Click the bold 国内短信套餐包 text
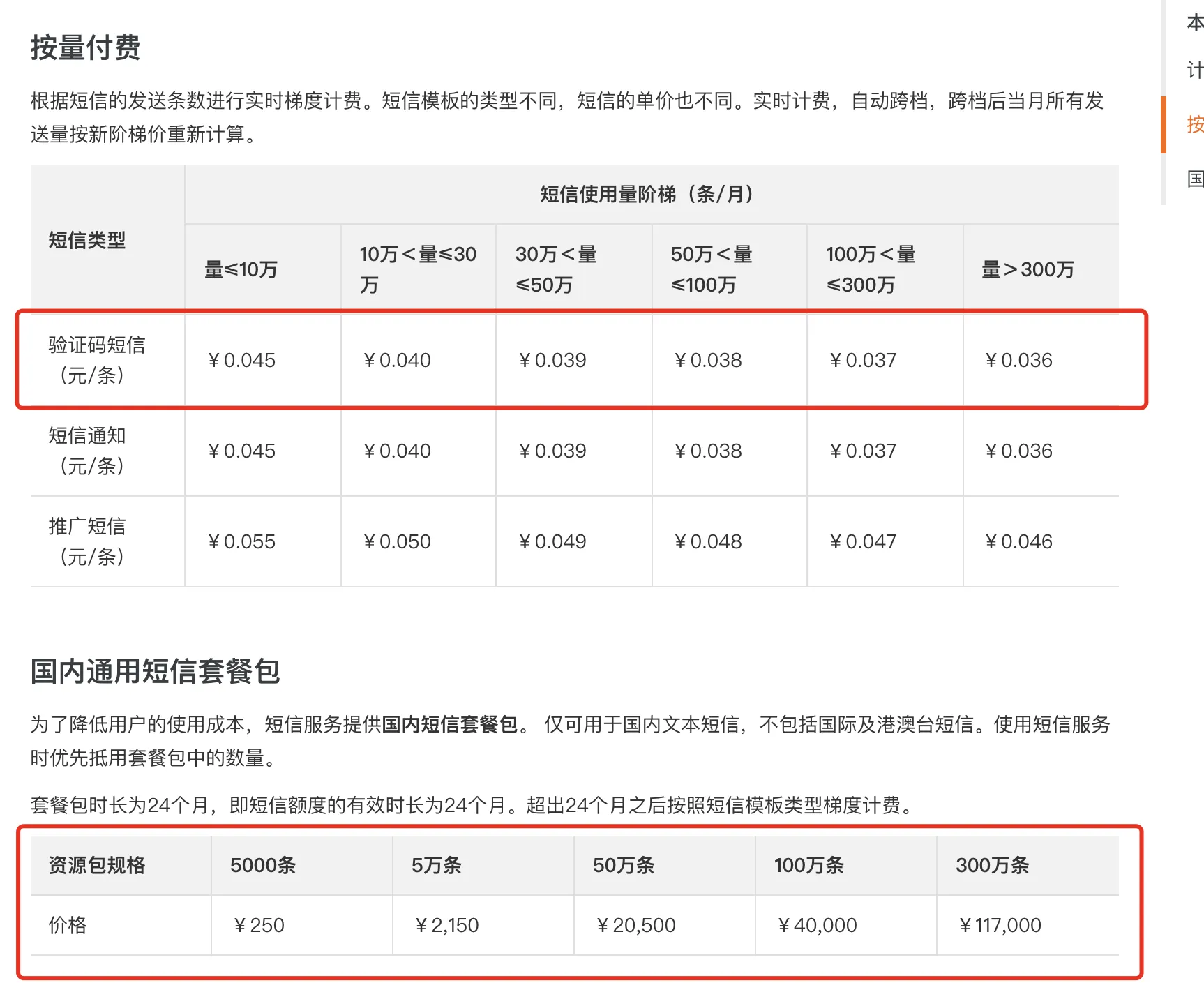 (449, 725)
